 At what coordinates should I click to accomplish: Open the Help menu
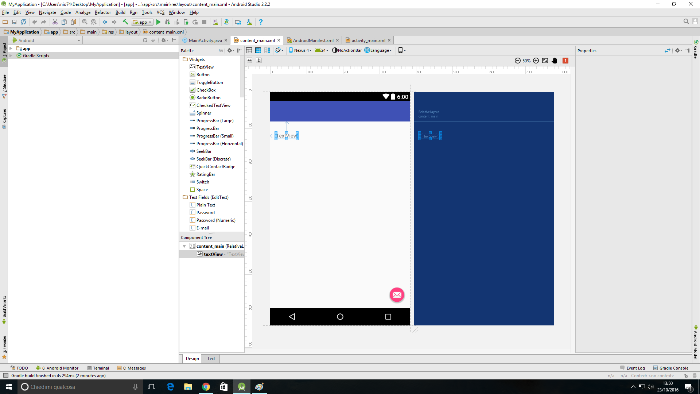click(x=194, y=12)
